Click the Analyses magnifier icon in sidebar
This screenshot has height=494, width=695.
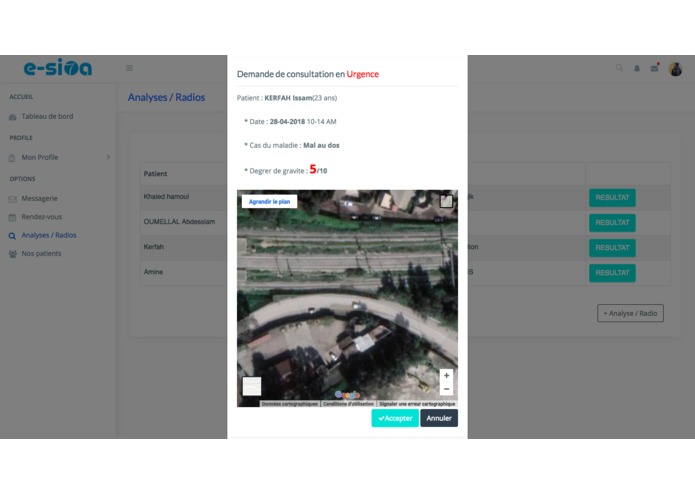pos(12,236)
